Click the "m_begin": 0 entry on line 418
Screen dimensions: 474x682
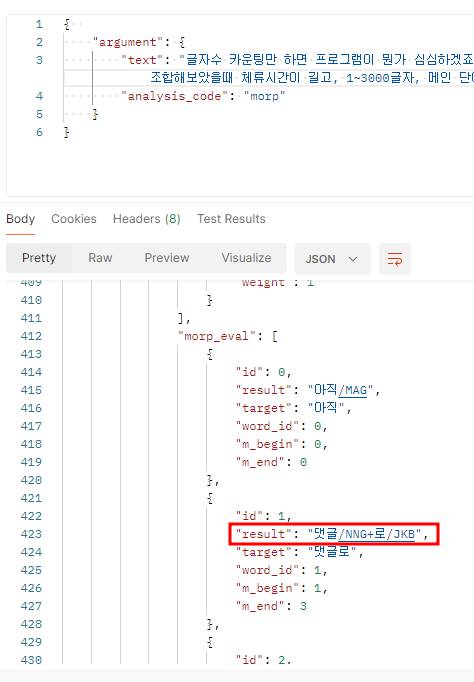(x=282, y=445)
